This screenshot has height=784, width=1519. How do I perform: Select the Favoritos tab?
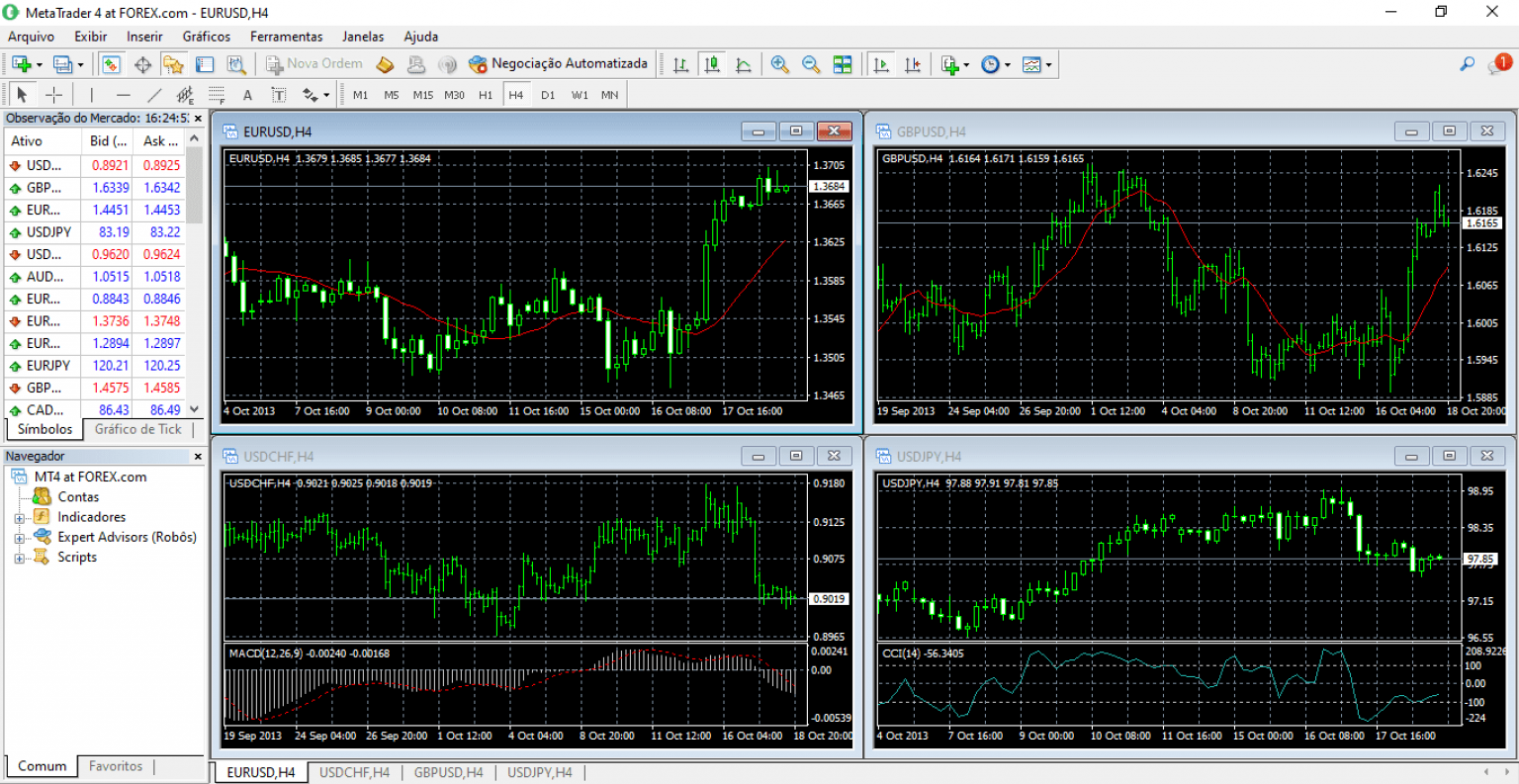click(115, 765)
